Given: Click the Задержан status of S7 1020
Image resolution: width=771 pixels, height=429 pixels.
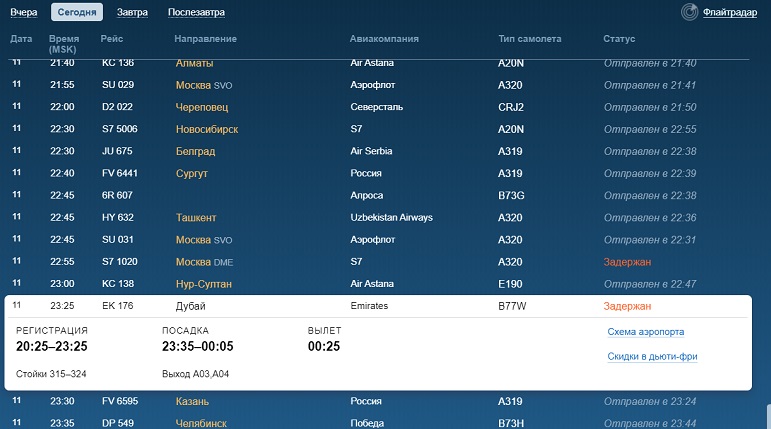Looking at the screenshot, I should click(x=627, y=262).
